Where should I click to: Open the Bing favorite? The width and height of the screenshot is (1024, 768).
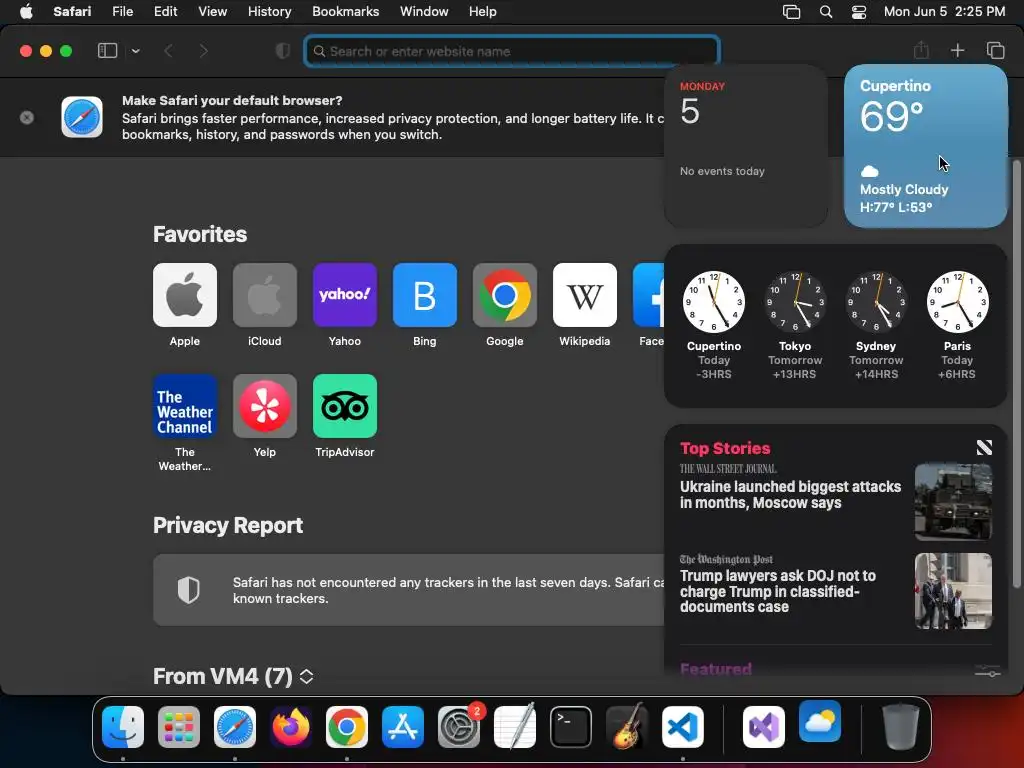pos(424,295)
